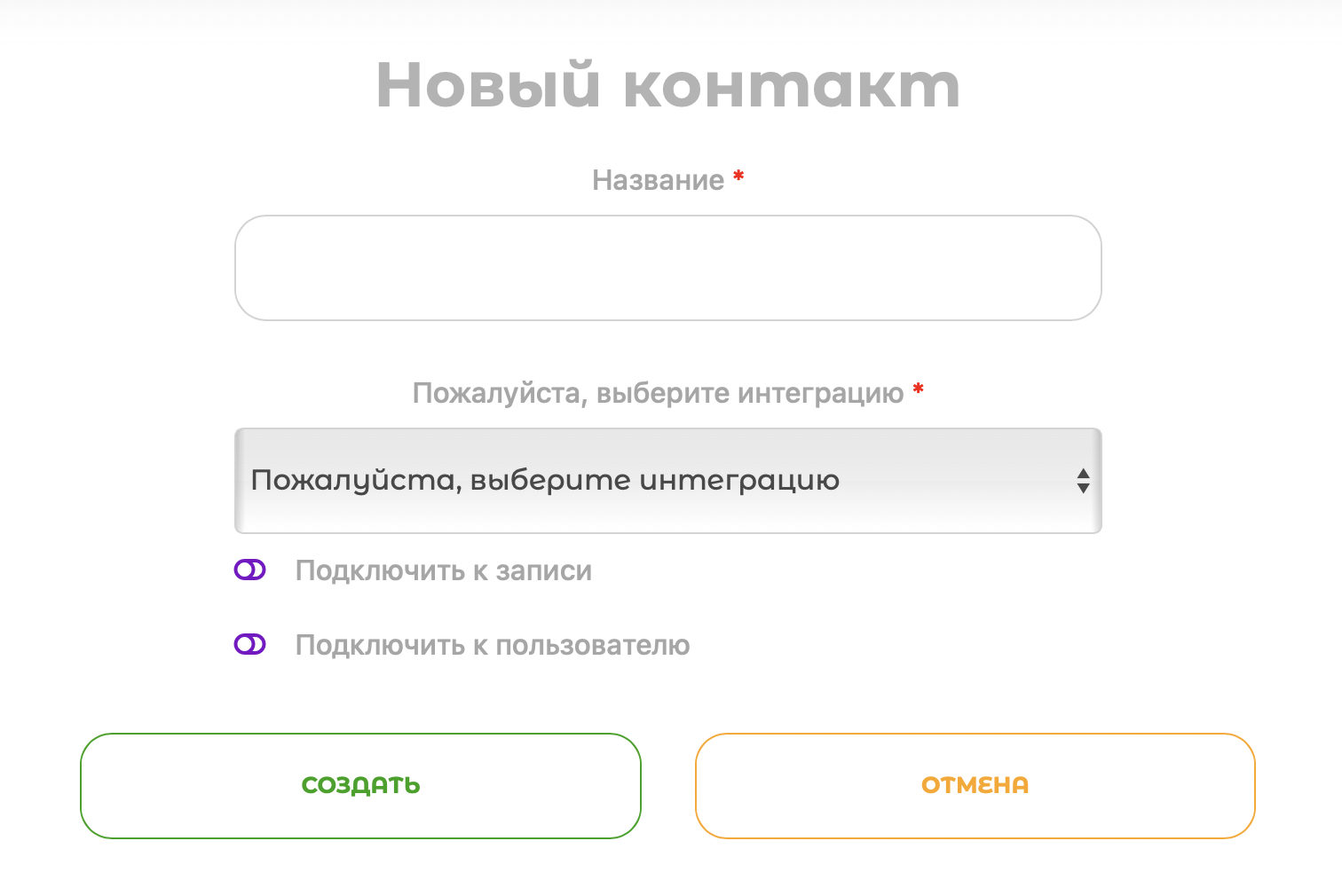Click the red asterisk next to 'Название'
1342x896 pixels.
739,176
